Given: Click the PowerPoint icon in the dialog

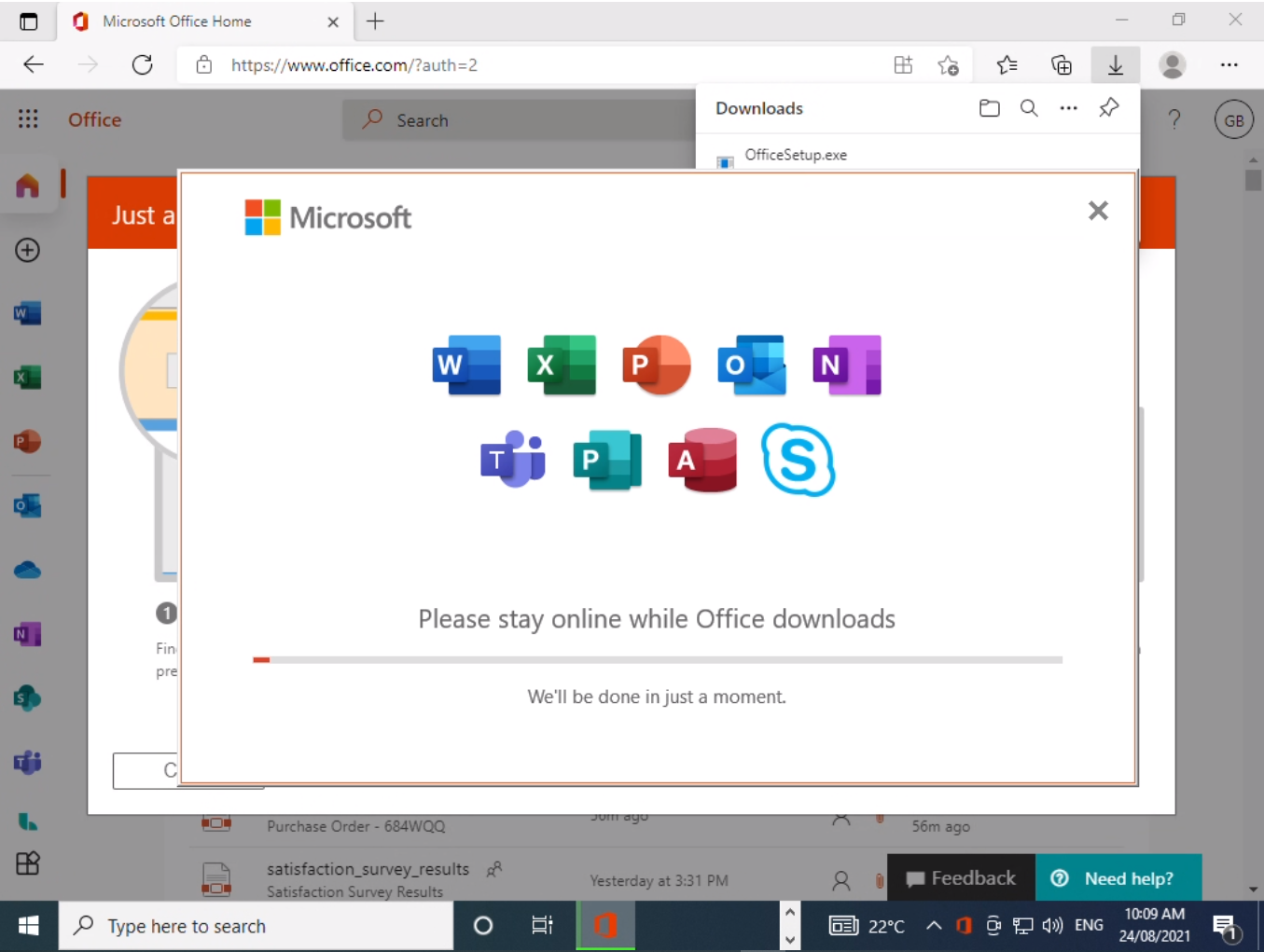Looking at the screenshot, I should pos(657,365).
